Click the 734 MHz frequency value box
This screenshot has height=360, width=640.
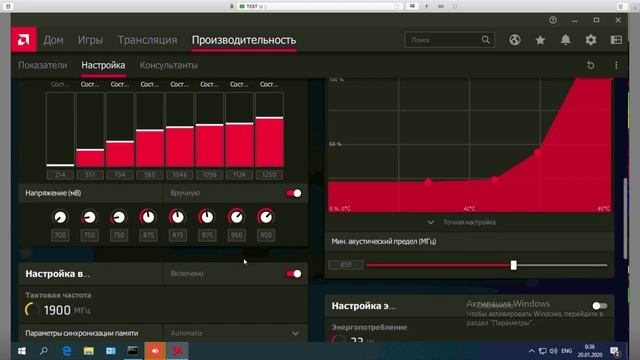point(120,175)
